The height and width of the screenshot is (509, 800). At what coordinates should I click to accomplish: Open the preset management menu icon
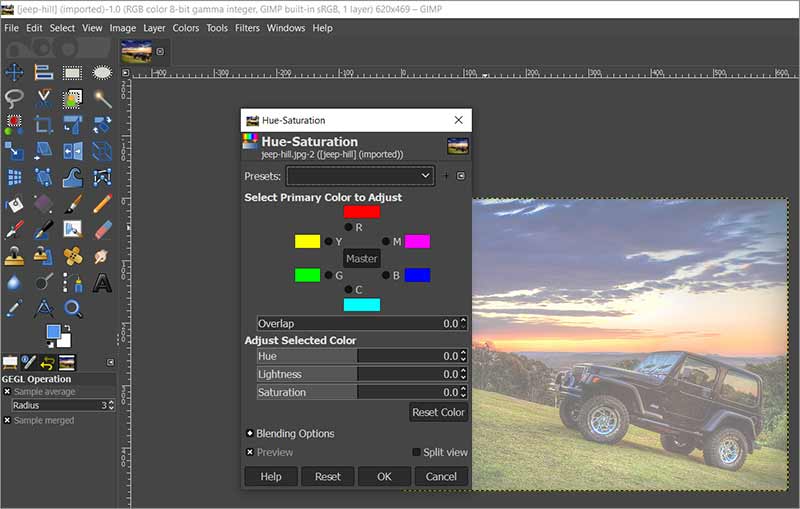pos(461,176)
